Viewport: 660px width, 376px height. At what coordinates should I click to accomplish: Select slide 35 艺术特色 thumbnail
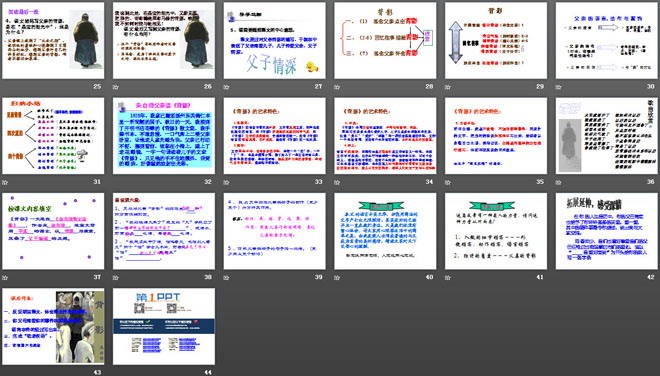[496, 136]
